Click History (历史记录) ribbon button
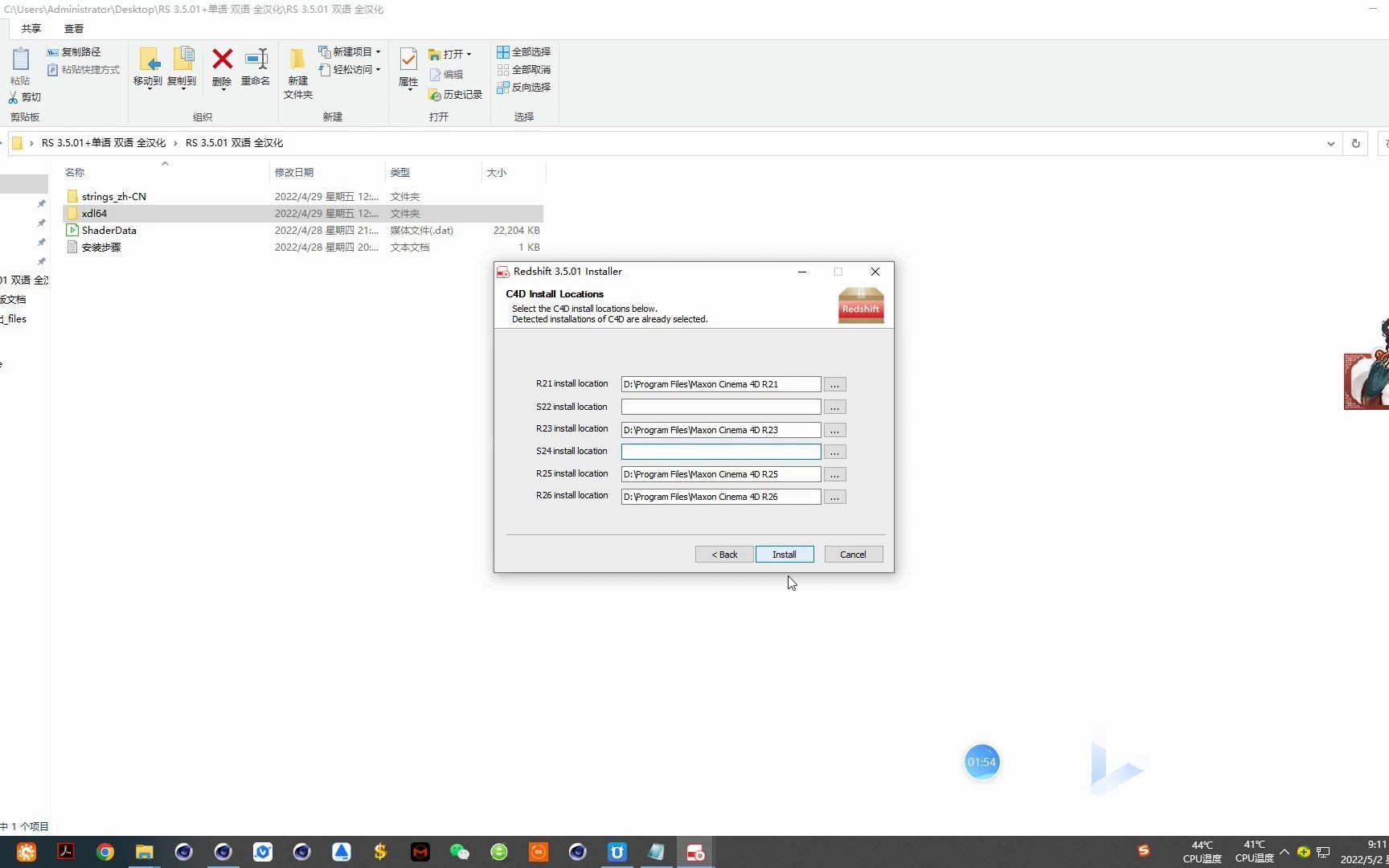Image resolution: width=1389 pixels, height=868 pixels. pos(455,95)
